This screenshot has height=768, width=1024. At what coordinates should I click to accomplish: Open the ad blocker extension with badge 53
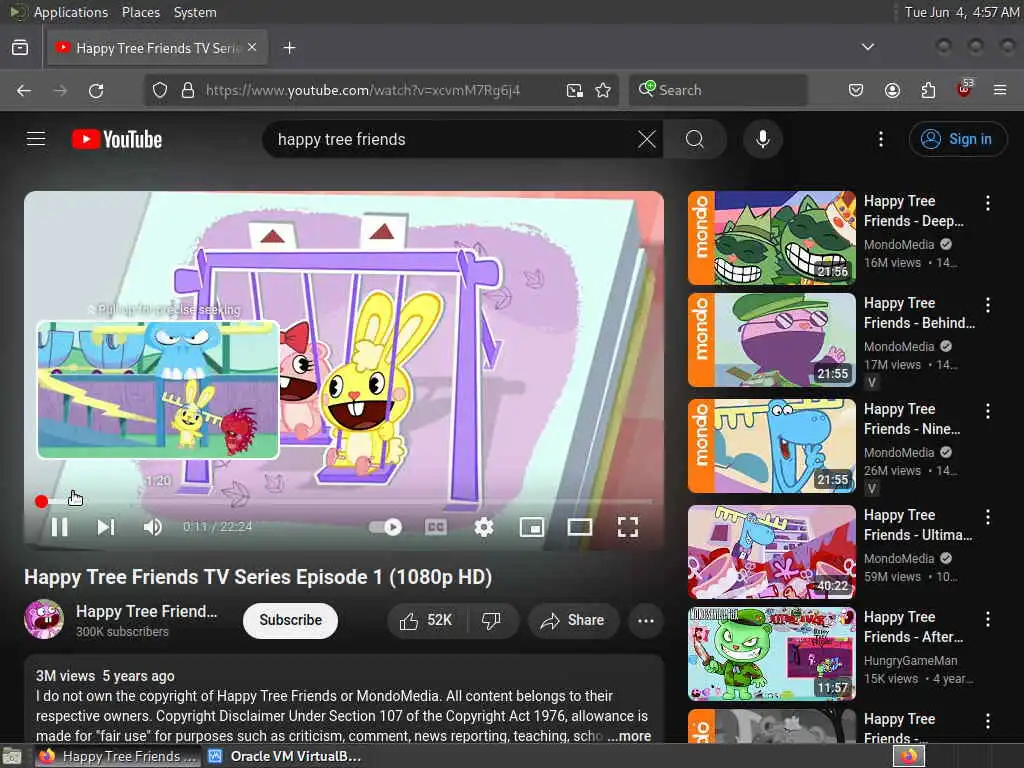(965, 88)
